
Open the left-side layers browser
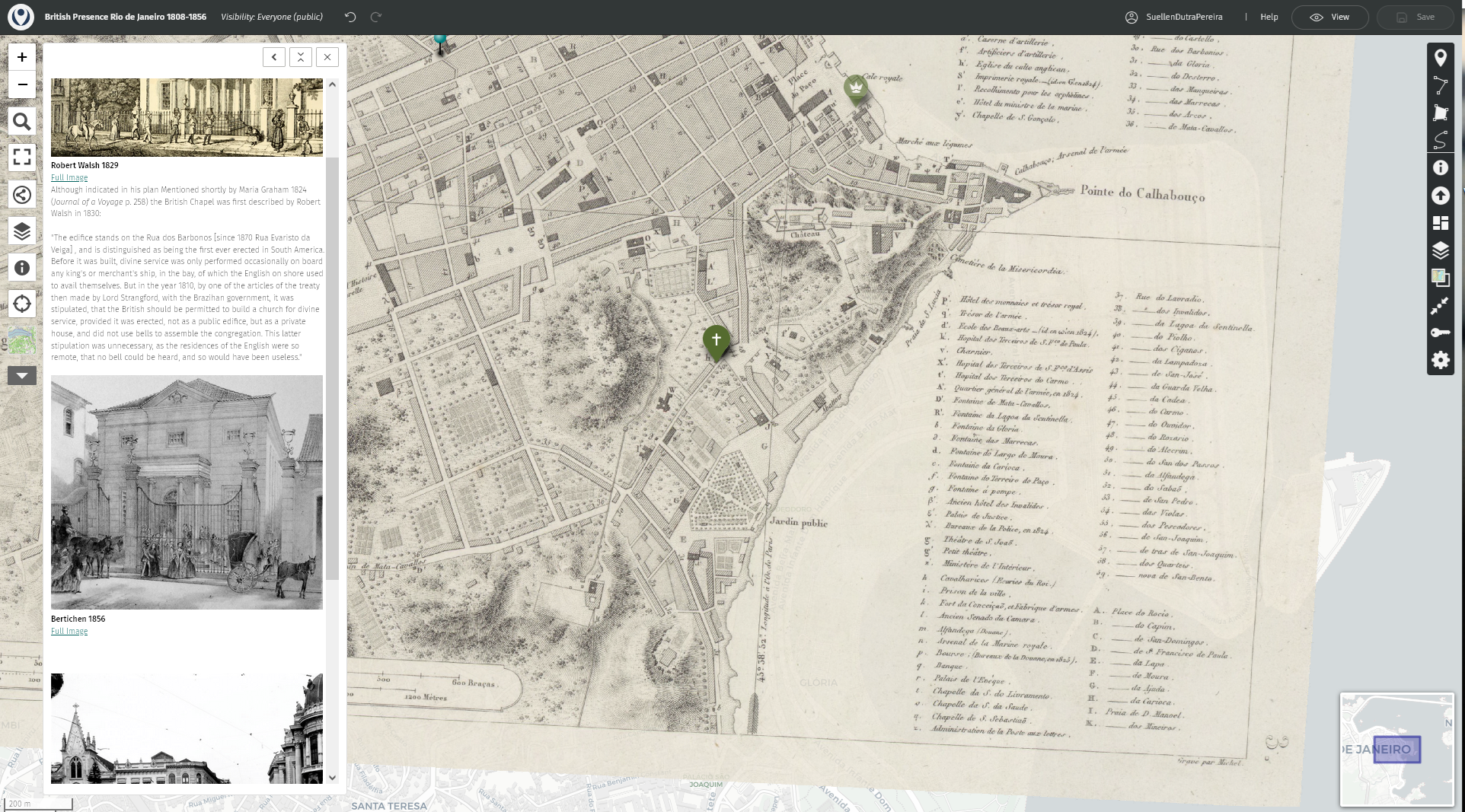pos(22,231)
